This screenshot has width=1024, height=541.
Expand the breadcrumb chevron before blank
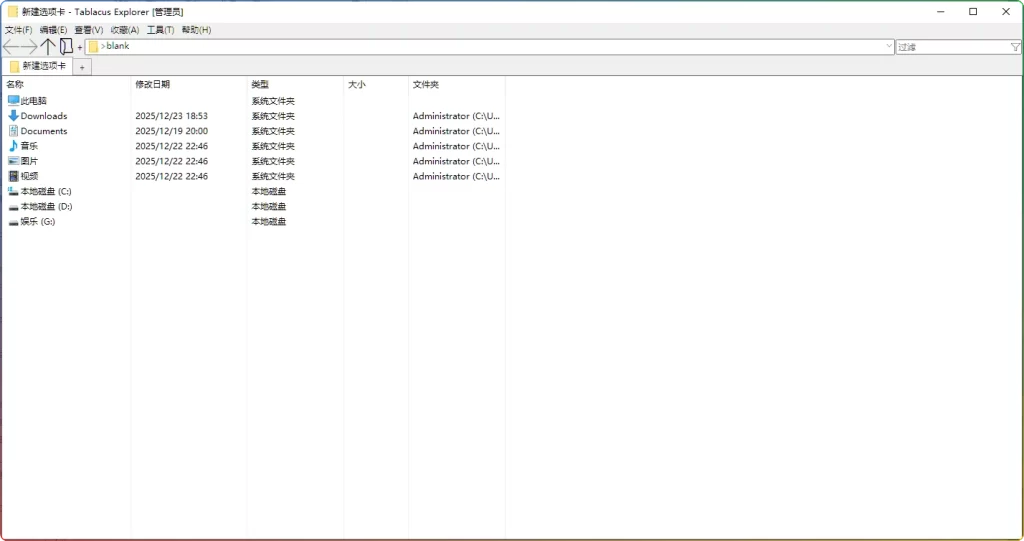103,46
